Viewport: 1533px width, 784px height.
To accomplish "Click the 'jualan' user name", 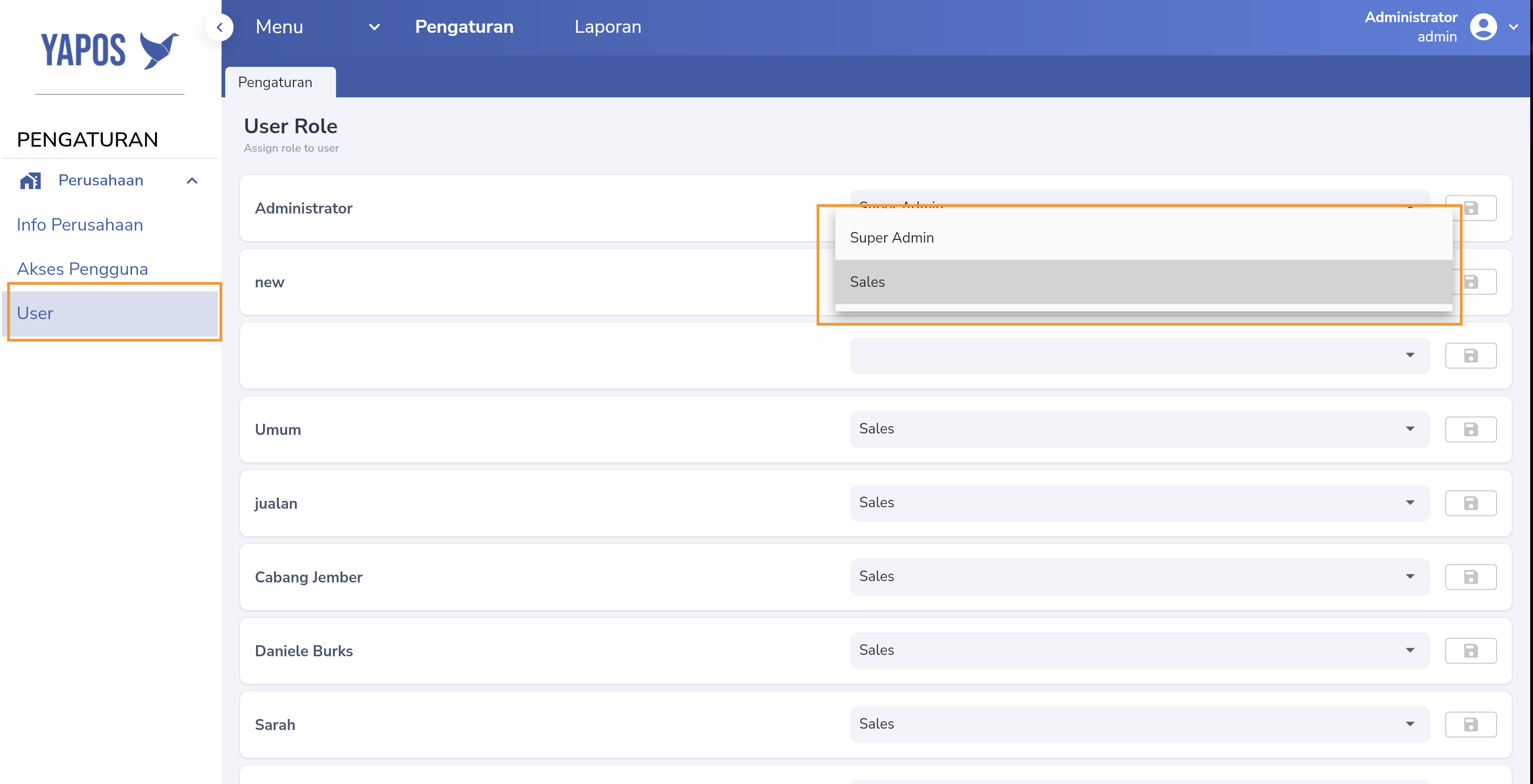I will point(275,503).
